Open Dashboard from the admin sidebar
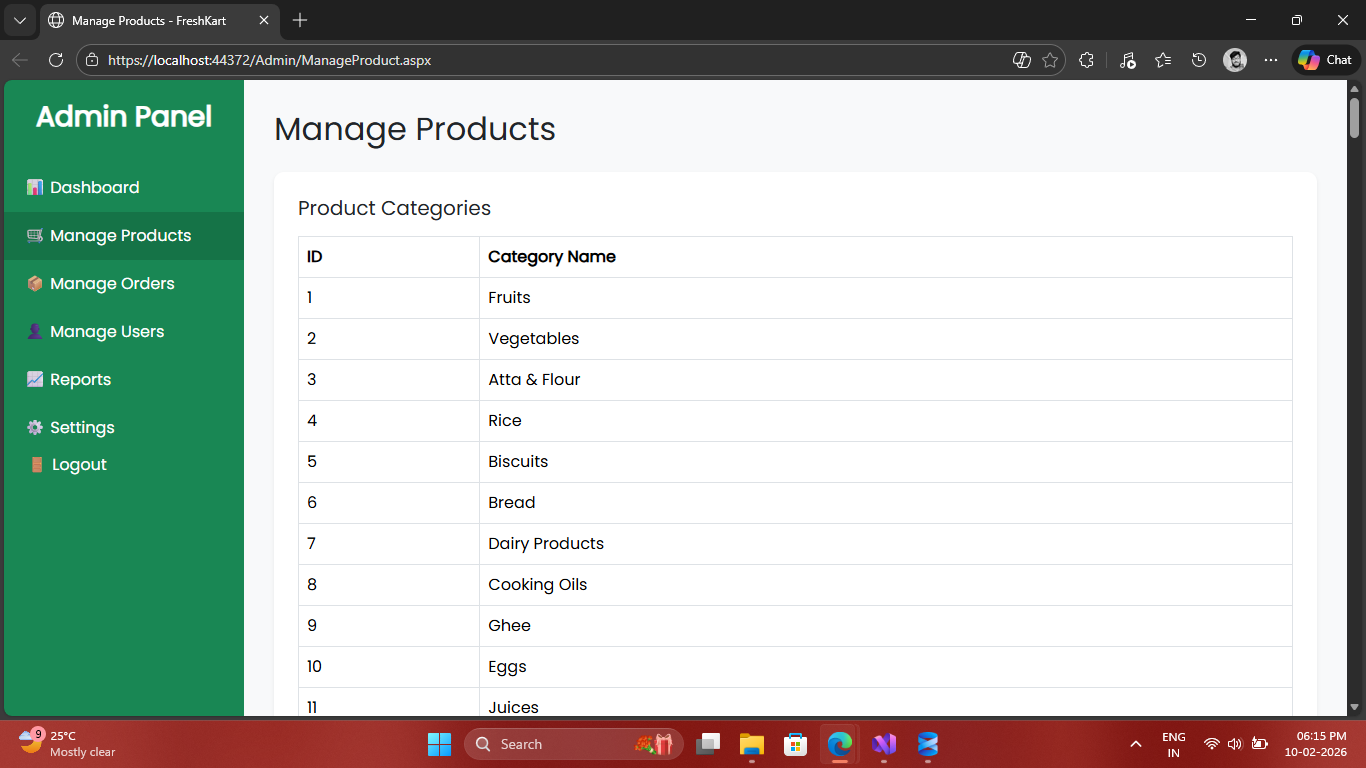 tap(94, 188)
